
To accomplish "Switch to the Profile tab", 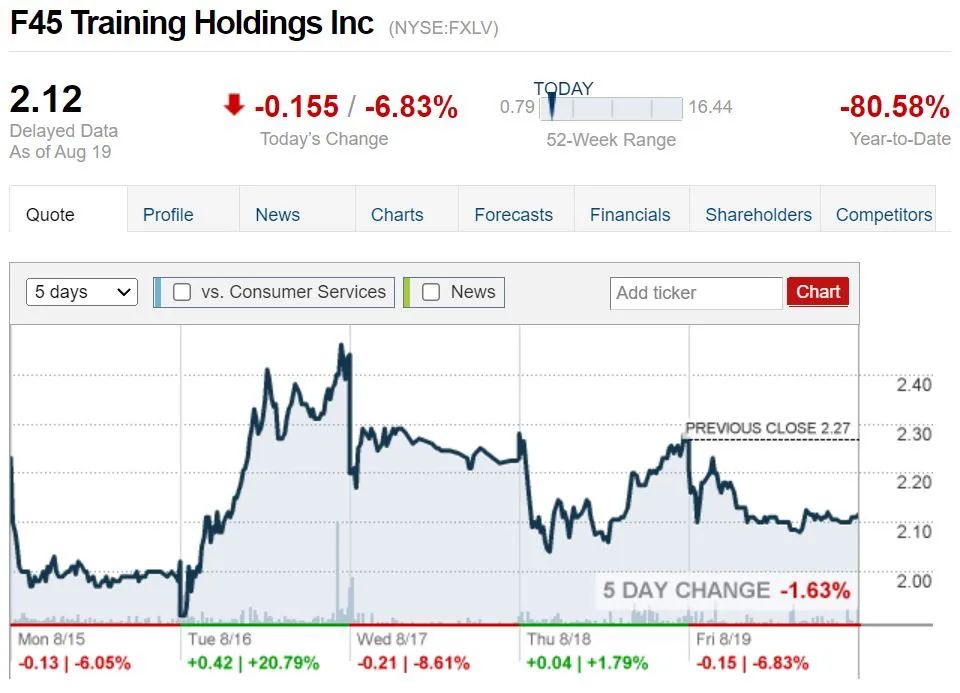I will [168, 215].
